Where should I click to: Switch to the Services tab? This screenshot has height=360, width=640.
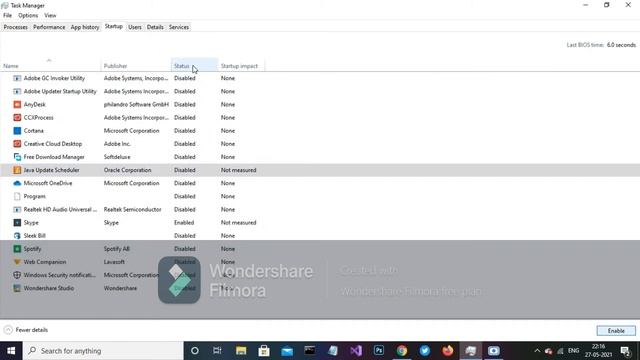coord(179,27)
